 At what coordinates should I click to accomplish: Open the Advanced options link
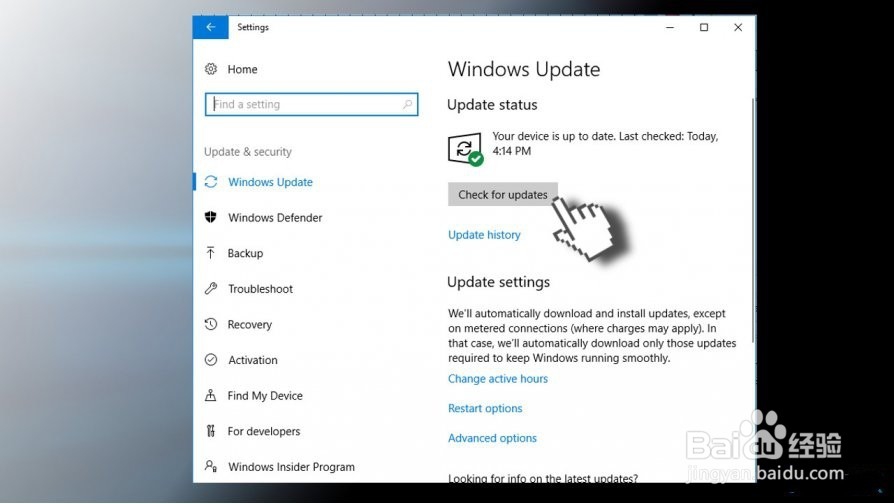coord(493,438)
